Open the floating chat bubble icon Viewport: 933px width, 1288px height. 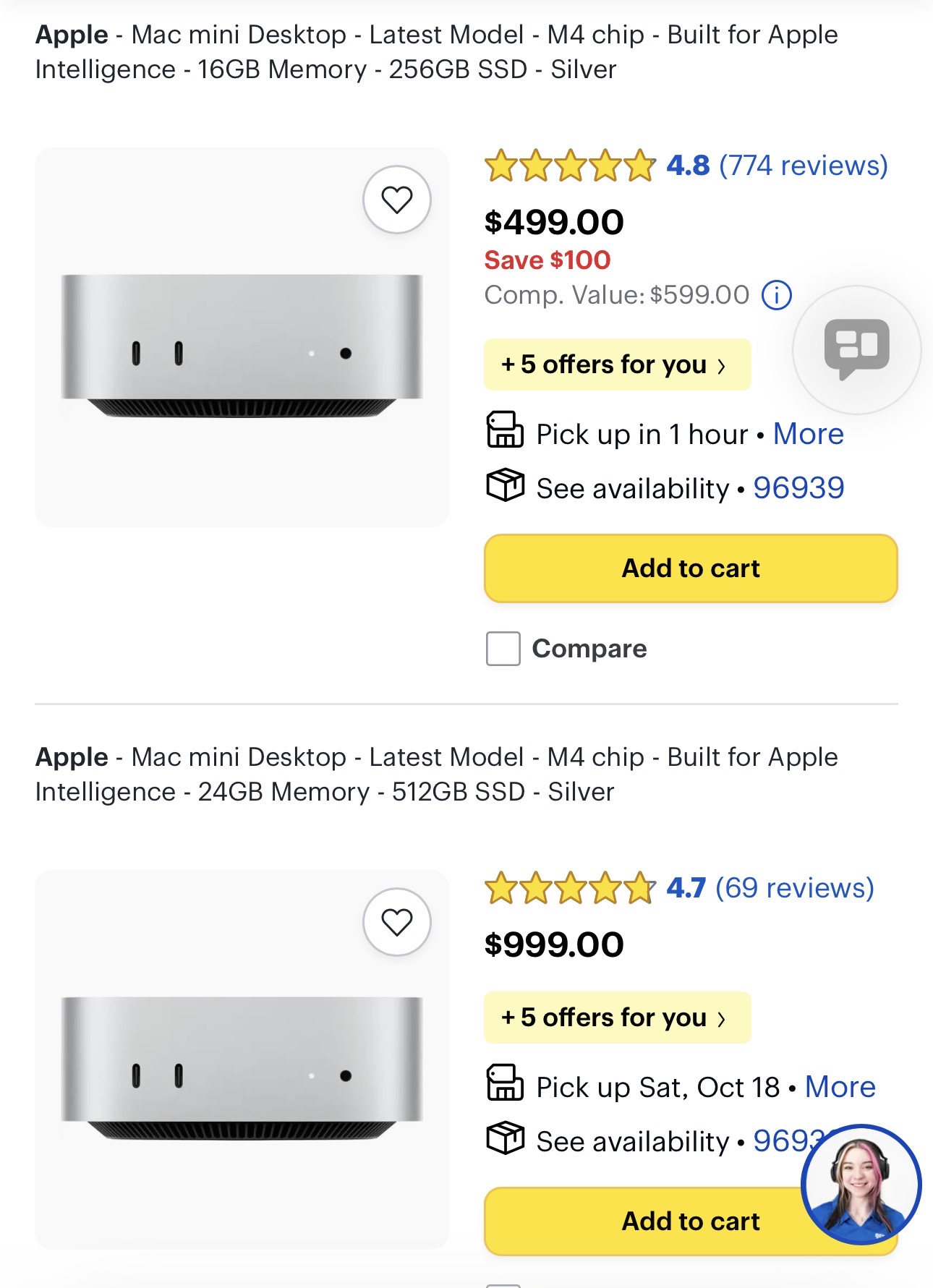pyautogui.click(x=856, y=349)
